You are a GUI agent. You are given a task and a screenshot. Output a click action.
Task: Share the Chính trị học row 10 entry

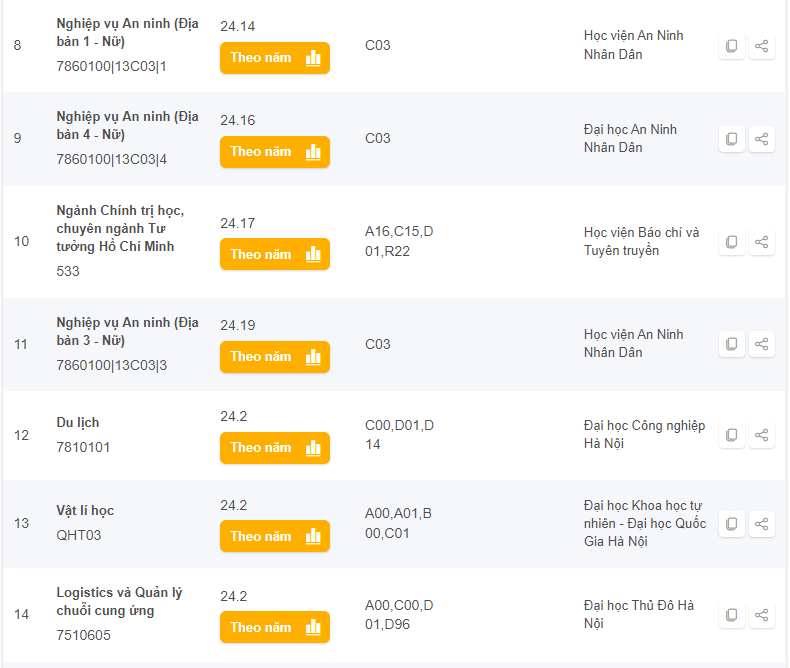click(762, 242)
